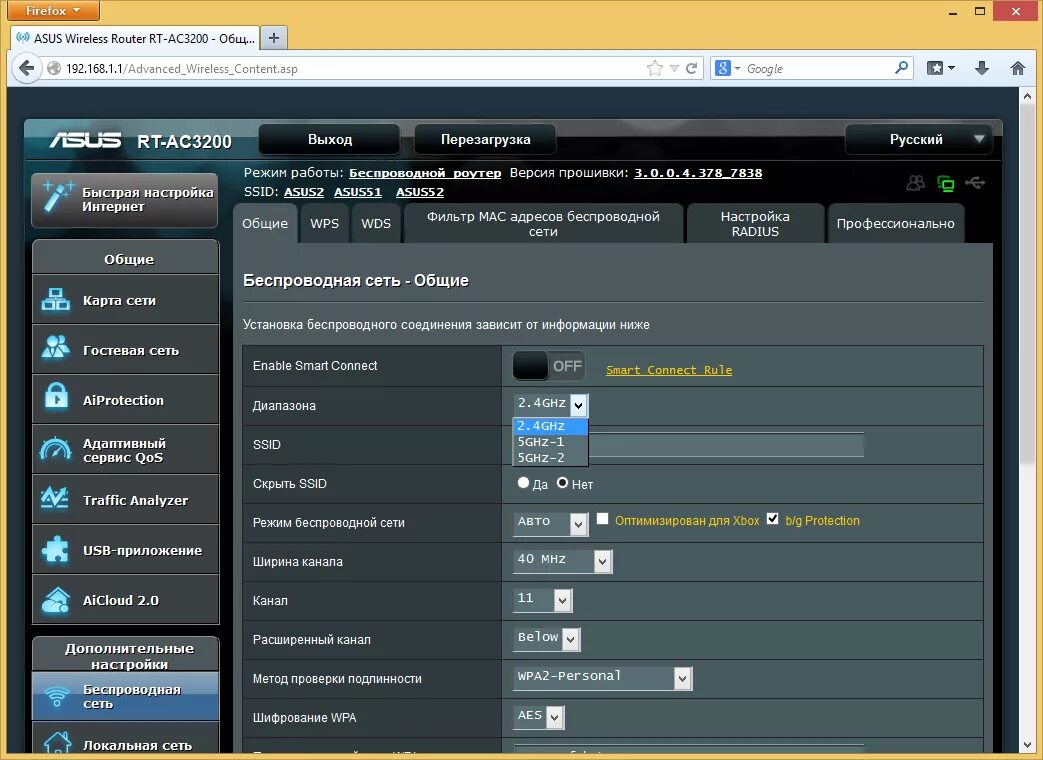Open Шифрование WPA AES dropdown
1043x760 pixels.
point(539,717)
